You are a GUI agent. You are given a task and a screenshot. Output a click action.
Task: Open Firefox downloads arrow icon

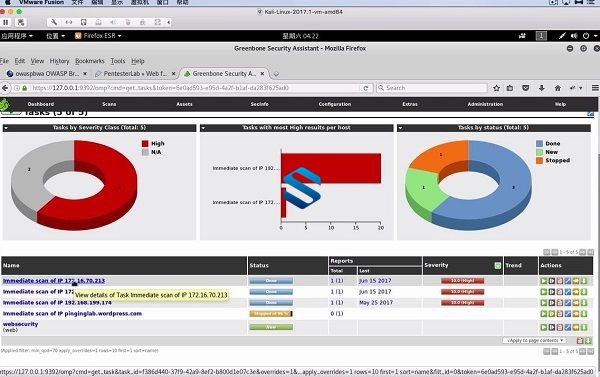(541, 88)
